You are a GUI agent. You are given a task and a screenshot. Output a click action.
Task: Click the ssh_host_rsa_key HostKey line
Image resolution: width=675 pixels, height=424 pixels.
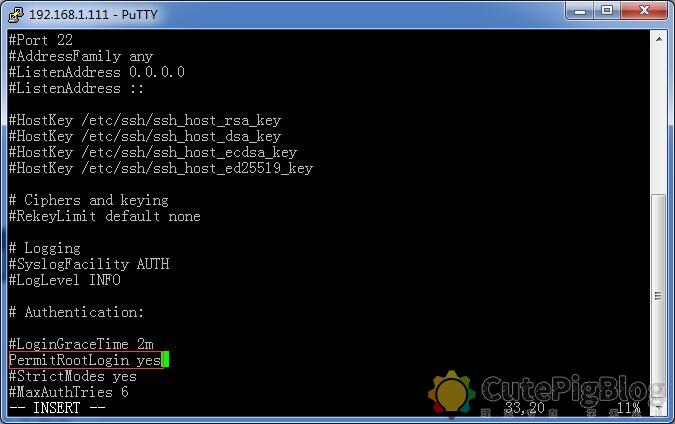pyautogui.click(x=145, y=120)
